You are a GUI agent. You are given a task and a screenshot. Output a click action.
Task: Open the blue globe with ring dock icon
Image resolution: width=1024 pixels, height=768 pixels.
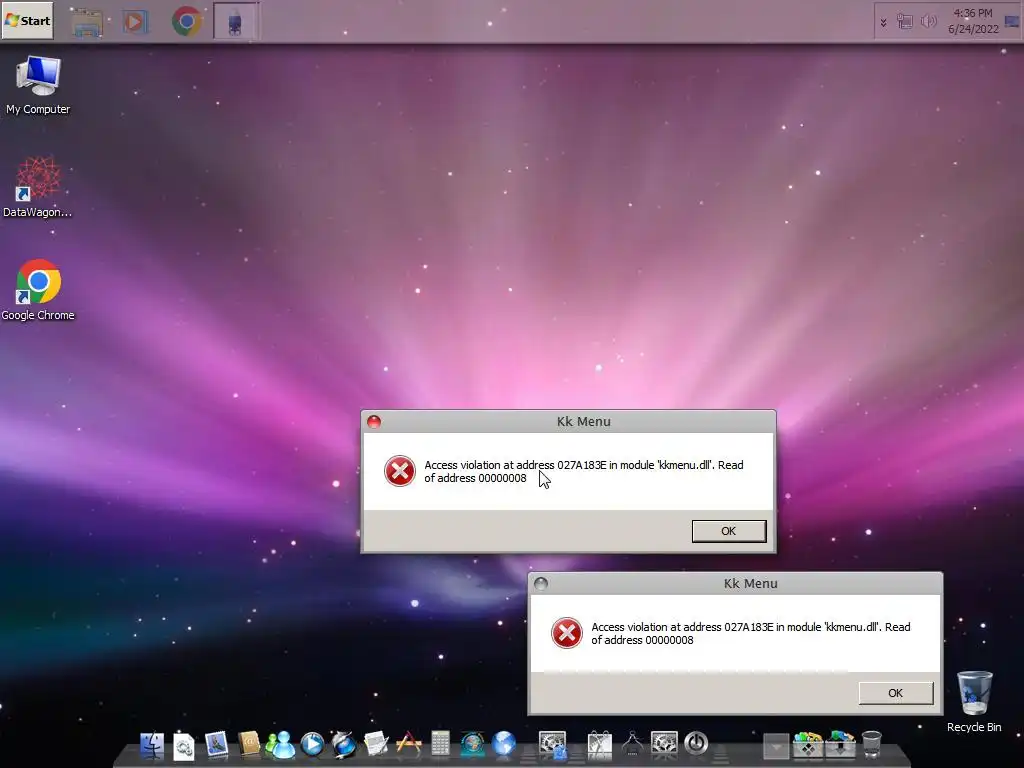coord(344,744)
